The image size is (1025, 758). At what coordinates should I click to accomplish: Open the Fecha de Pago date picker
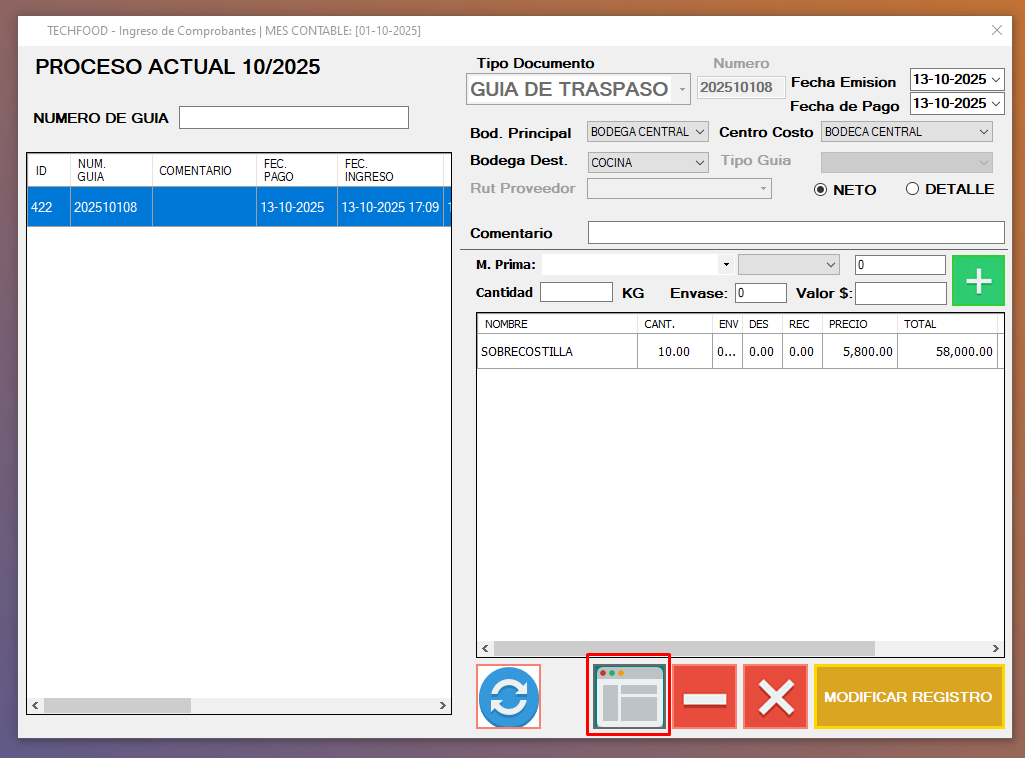995,103
